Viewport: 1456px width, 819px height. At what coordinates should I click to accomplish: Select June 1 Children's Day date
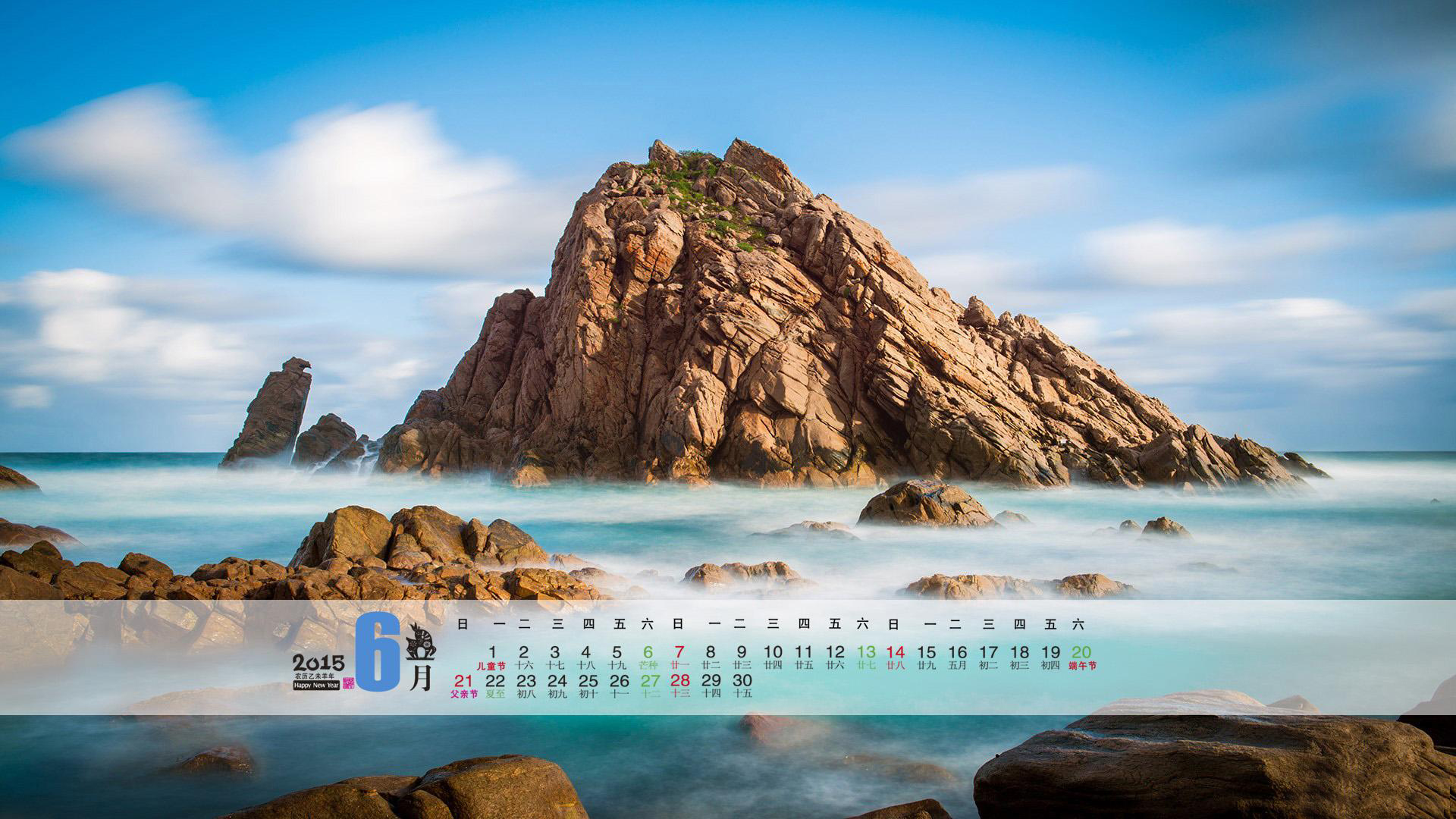click(492, 652)
